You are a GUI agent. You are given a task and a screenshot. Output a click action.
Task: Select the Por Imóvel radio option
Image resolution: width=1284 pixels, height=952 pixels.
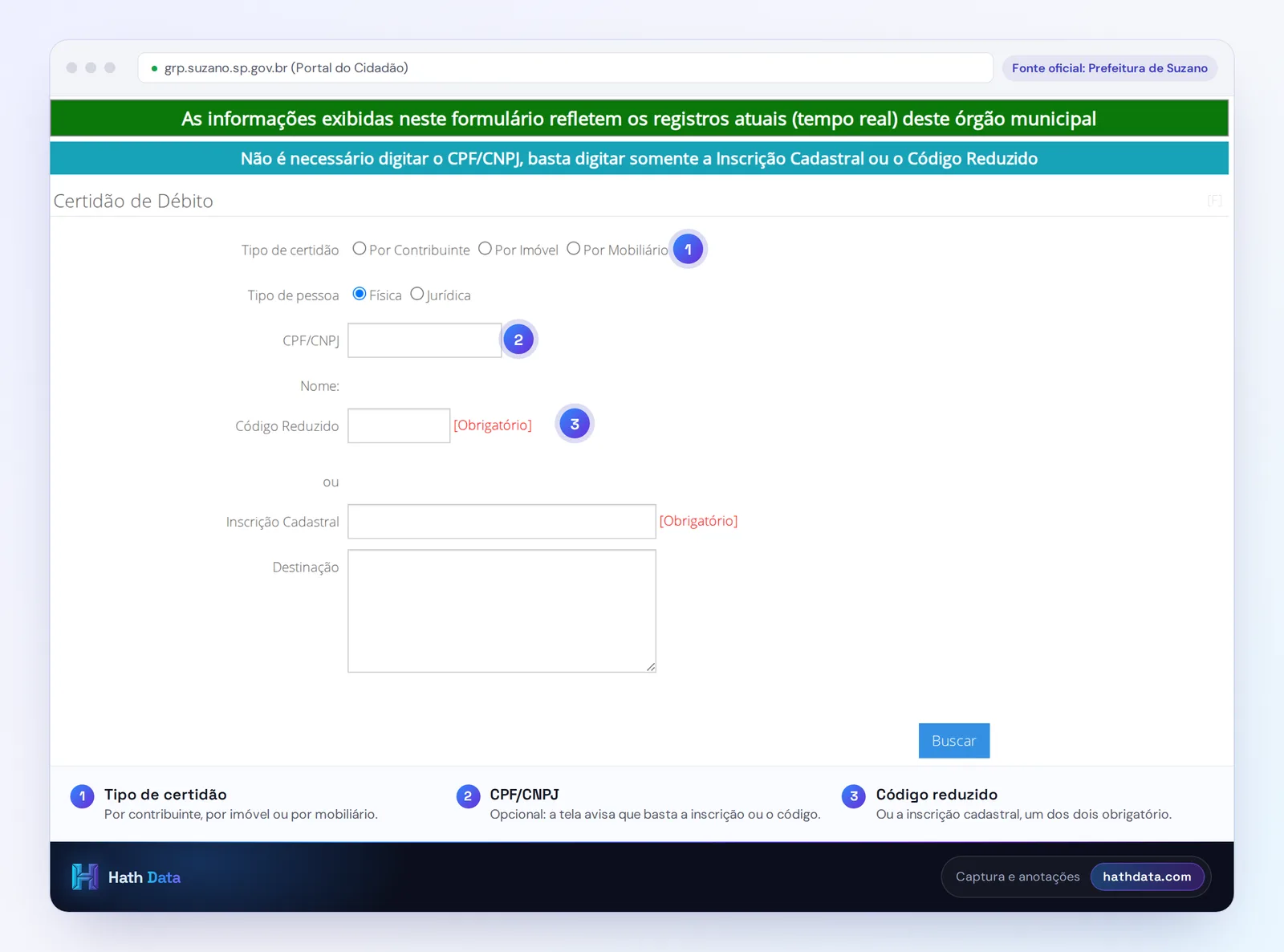click(485, 249)
